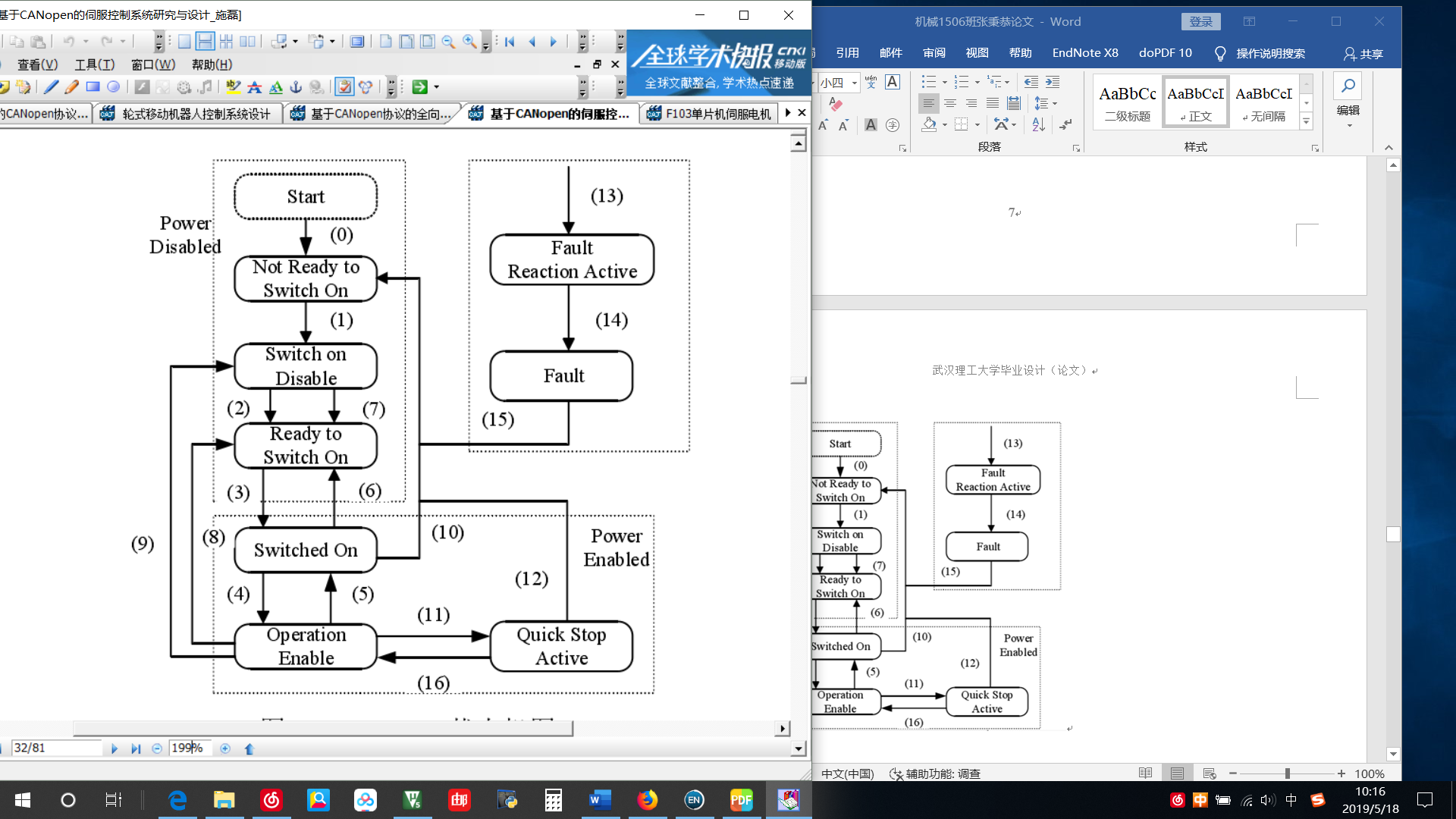The width and height of the screenshot is (1456, 819).
Task: Open the 工具(T) menu
Action: pos(94,64)
